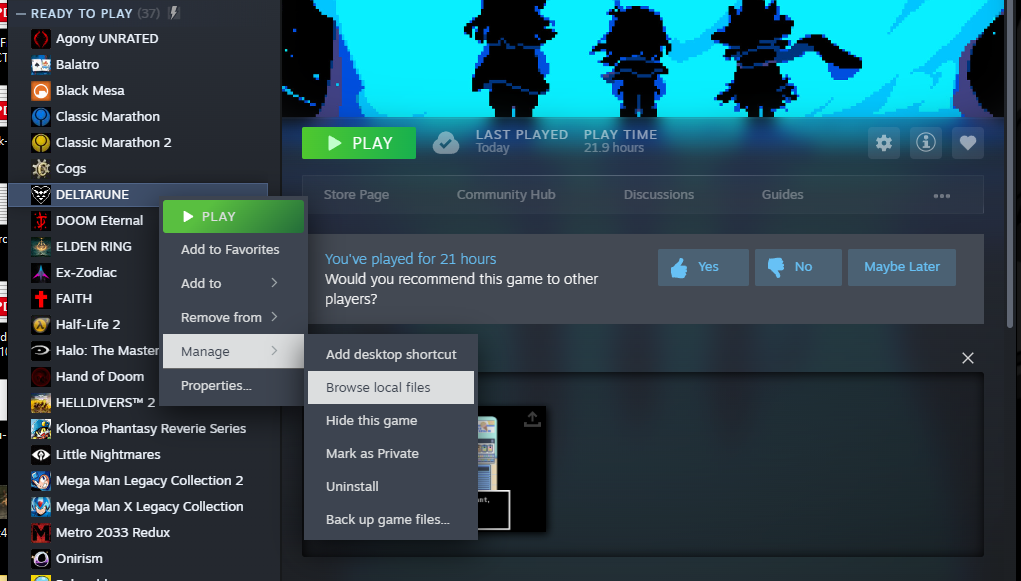Click the DOOM Eternal game icon
The height and width of the screenshot is (581, 1021).
click(41, 221)
